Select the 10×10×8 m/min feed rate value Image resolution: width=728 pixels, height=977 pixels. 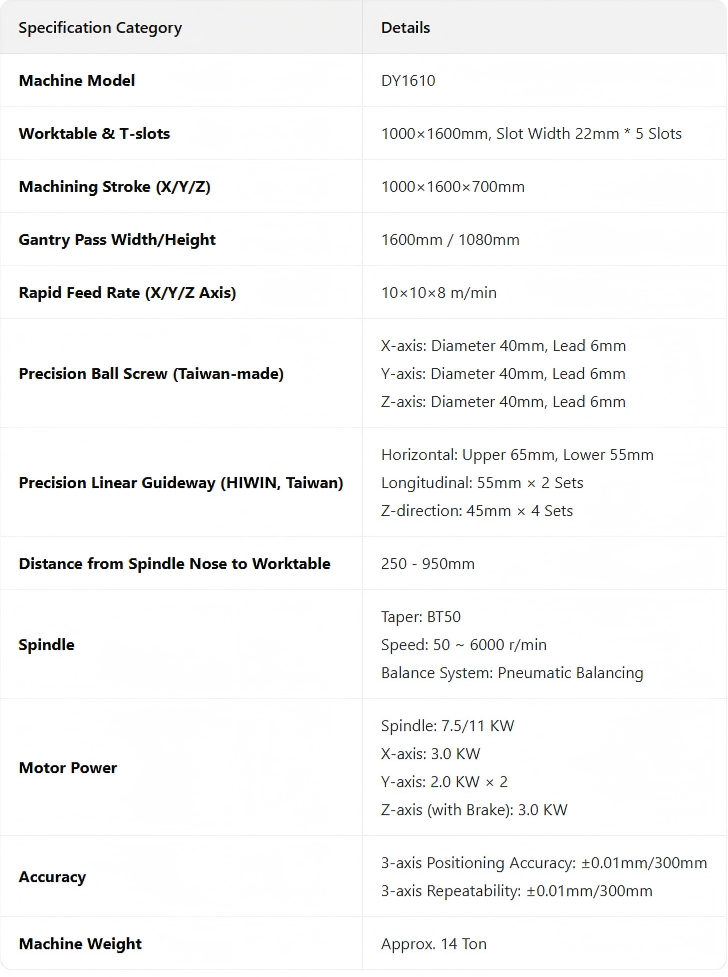tap(438, 293)
